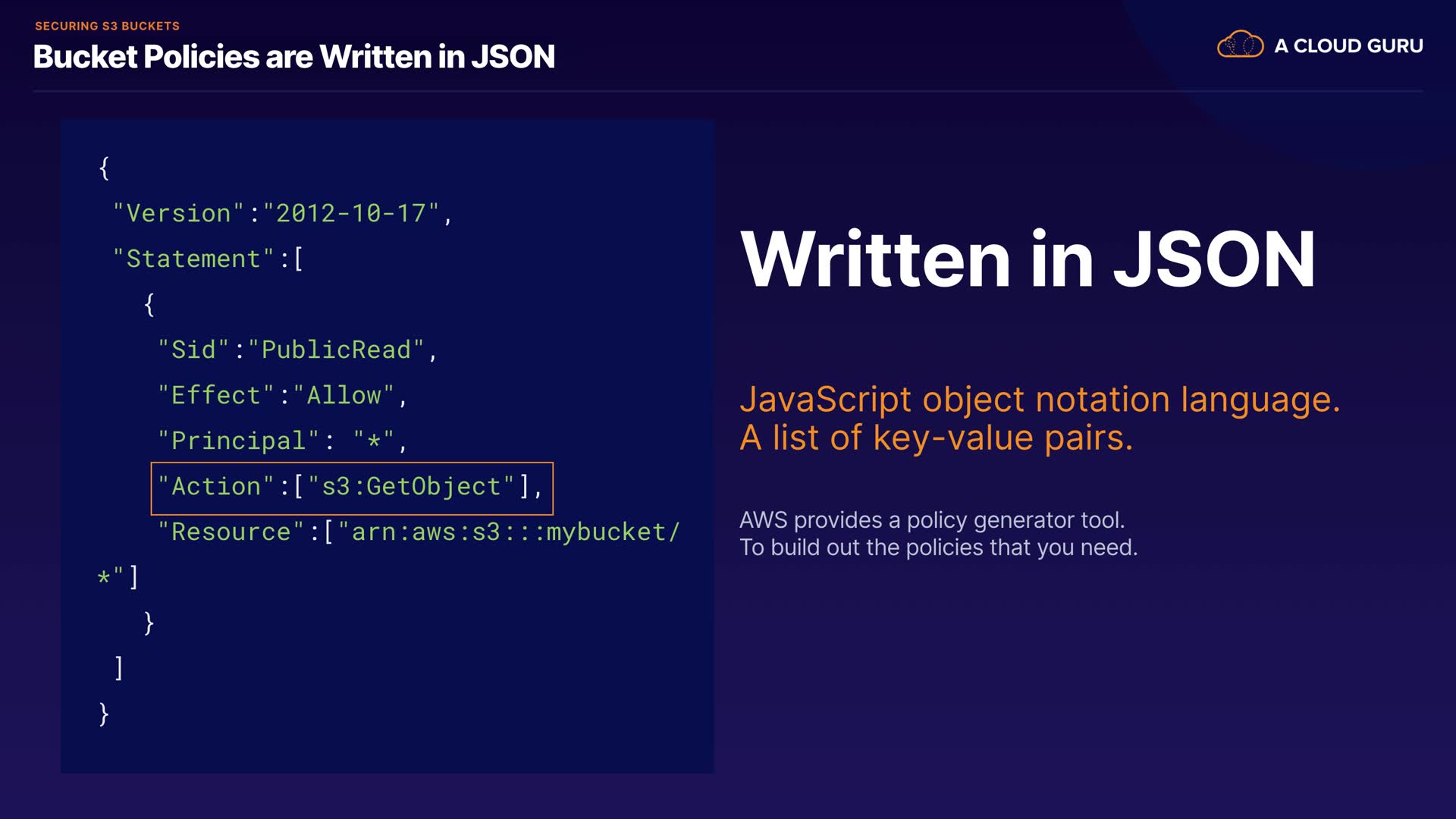
Task: Click the Bucket Policies slide title
Action: click(294, 57)
